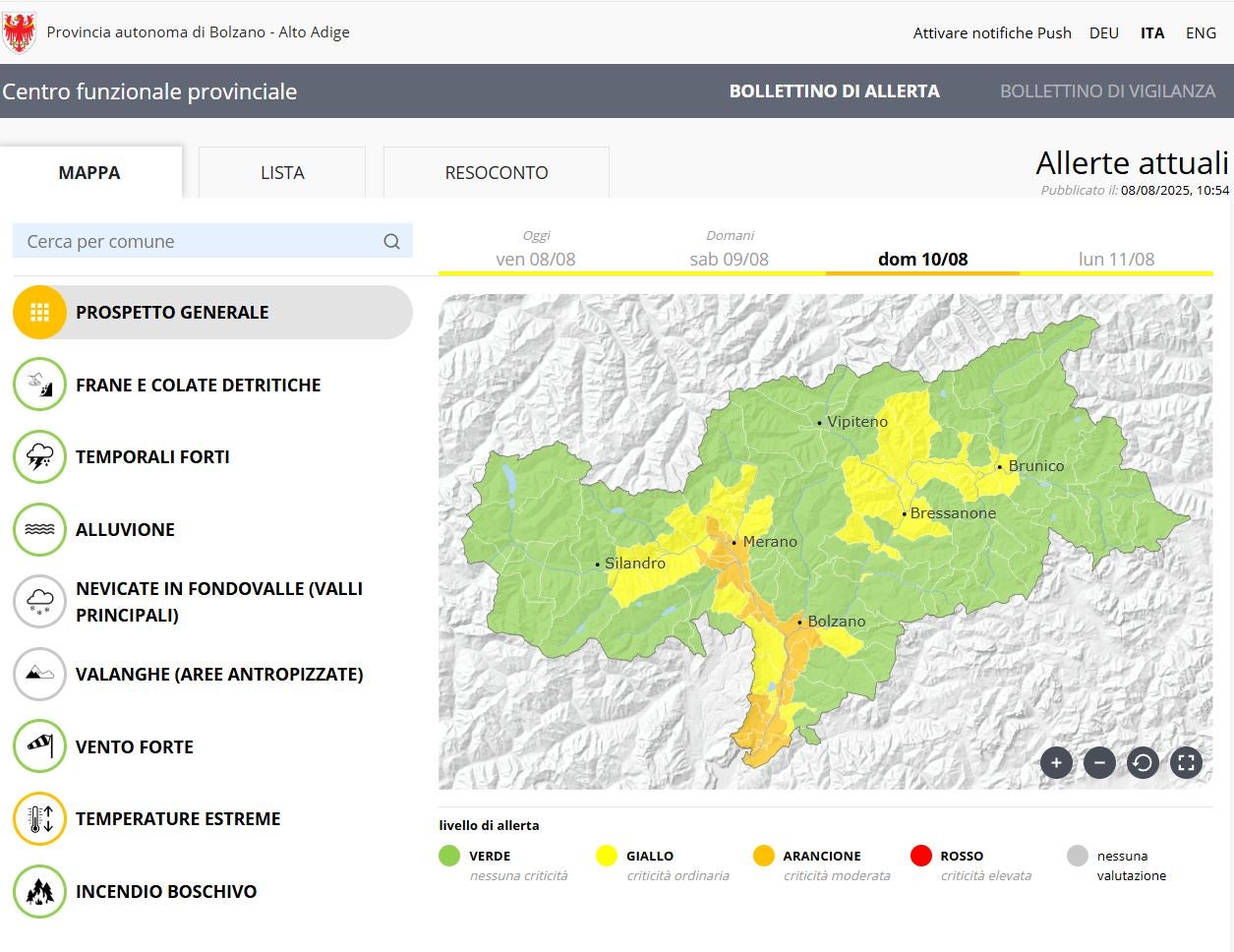
Task: Open the Temperature Estreme thermometer icon
Action: (x=39, y=819)
